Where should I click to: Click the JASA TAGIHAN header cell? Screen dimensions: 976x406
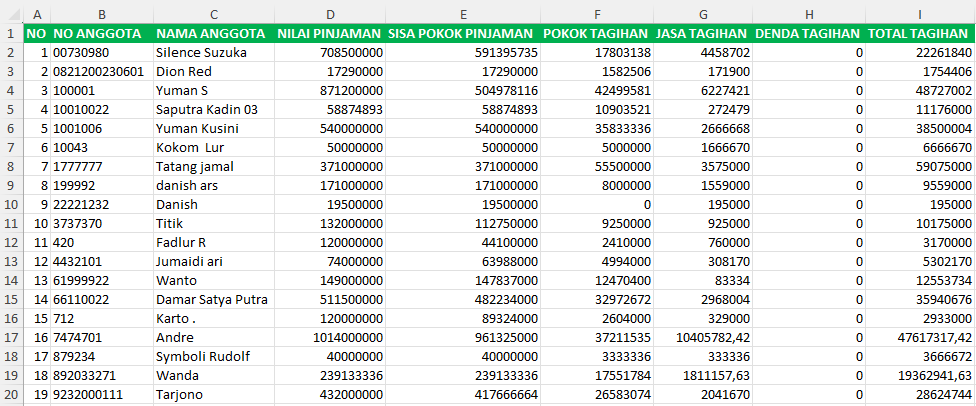[703, 33]
